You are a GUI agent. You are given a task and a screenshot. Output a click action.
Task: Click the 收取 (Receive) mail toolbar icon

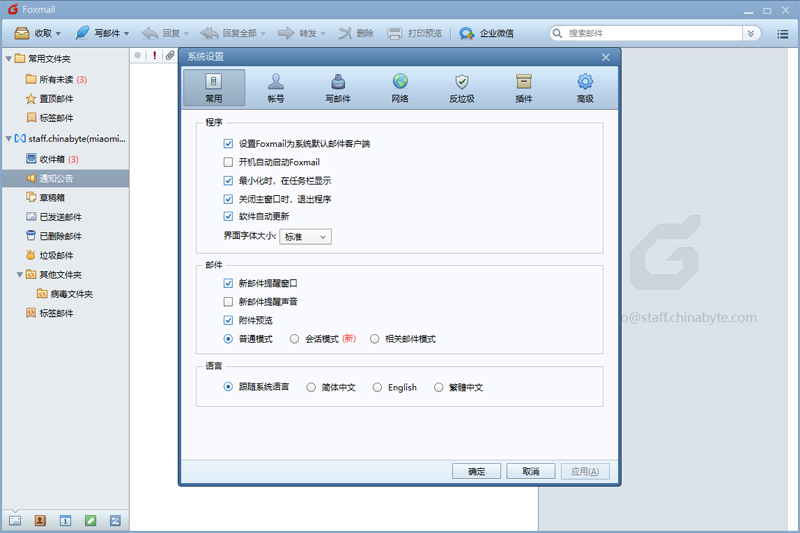(22, 33)
